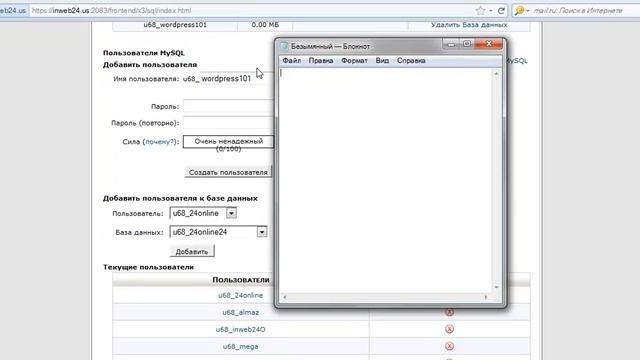Click Notepad horizontal scrollbar right arrow
This screenshot has width=640, height=360.
pyautogui.click(x=486, y=297)
